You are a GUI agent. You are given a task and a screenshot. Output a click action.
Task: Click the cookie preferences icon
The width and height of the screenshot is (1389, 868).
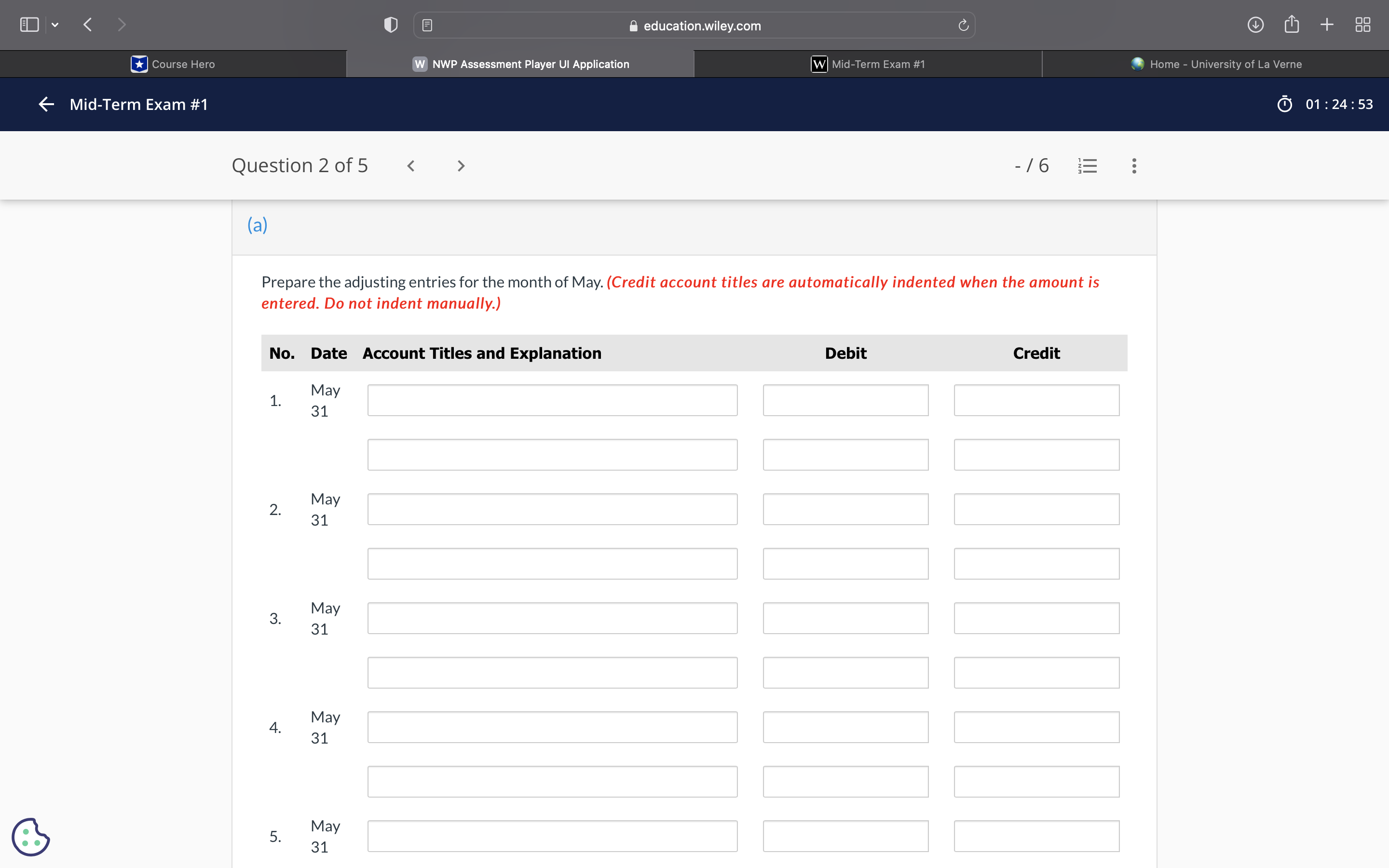pyautogui.click(x=30, y=837)
